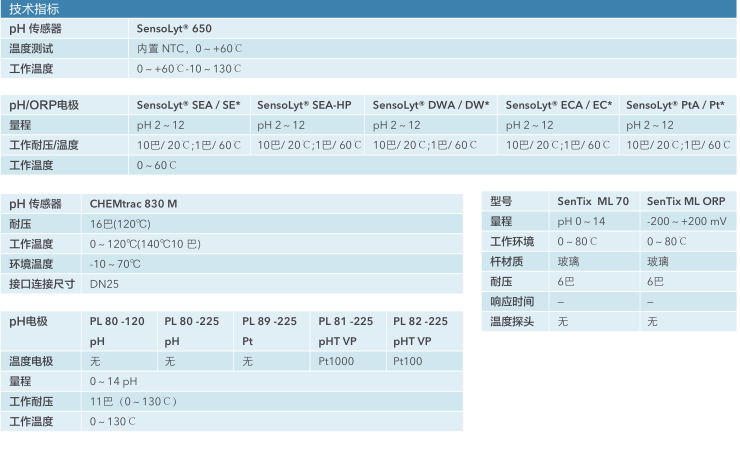740x454 pixels.
Task: Select the SensoLyt® ECA / EC* column header
Action: click(559, 105)
